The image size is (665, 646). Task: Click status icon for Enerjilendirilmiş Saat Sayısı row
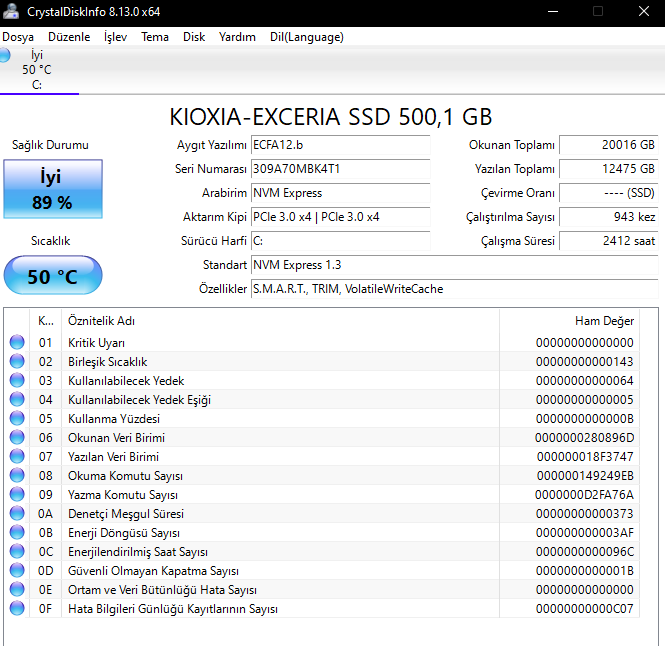[x=17, y=551]
